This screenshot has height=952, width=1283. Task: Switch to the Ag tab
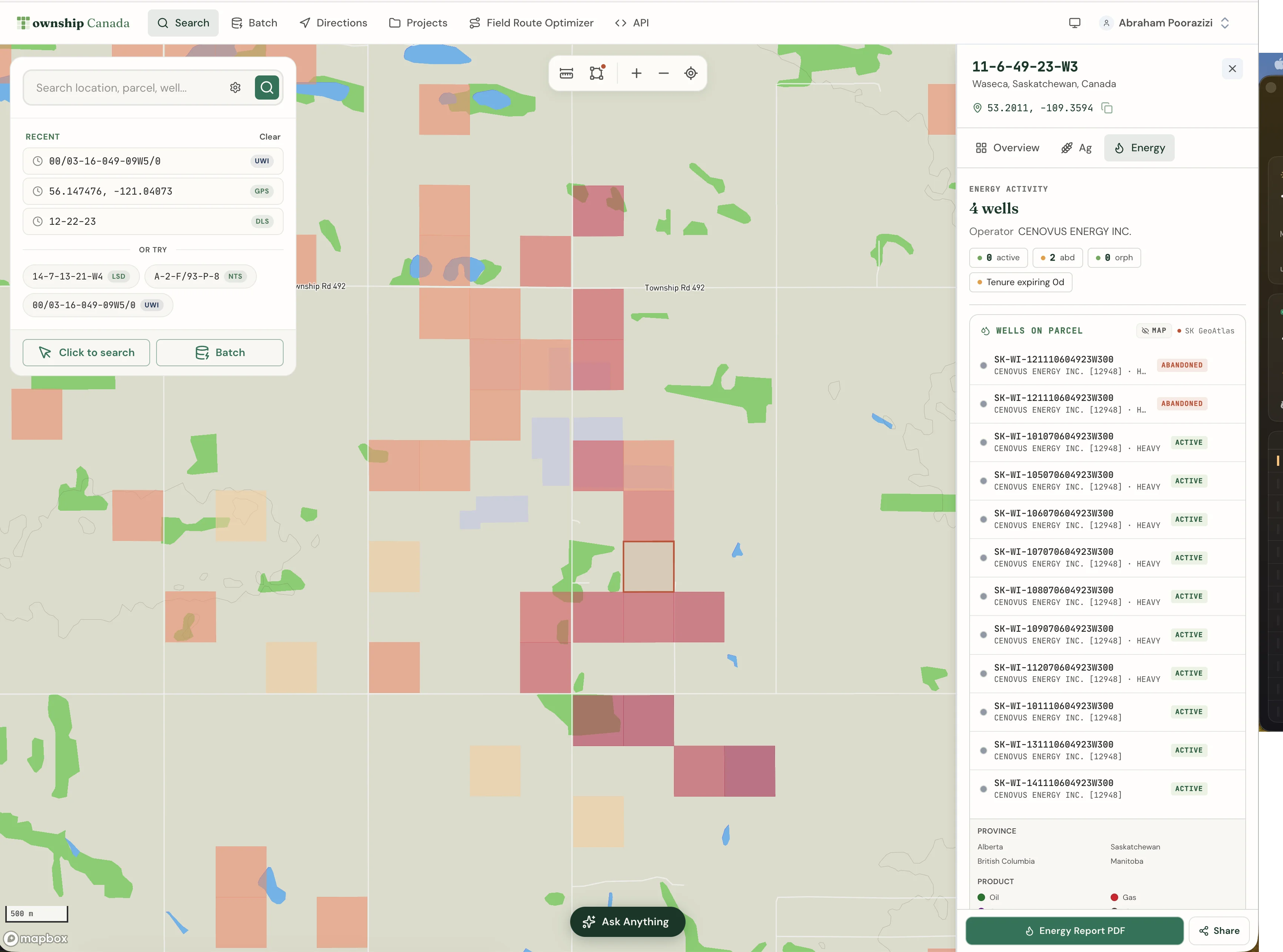point(1076,148)
